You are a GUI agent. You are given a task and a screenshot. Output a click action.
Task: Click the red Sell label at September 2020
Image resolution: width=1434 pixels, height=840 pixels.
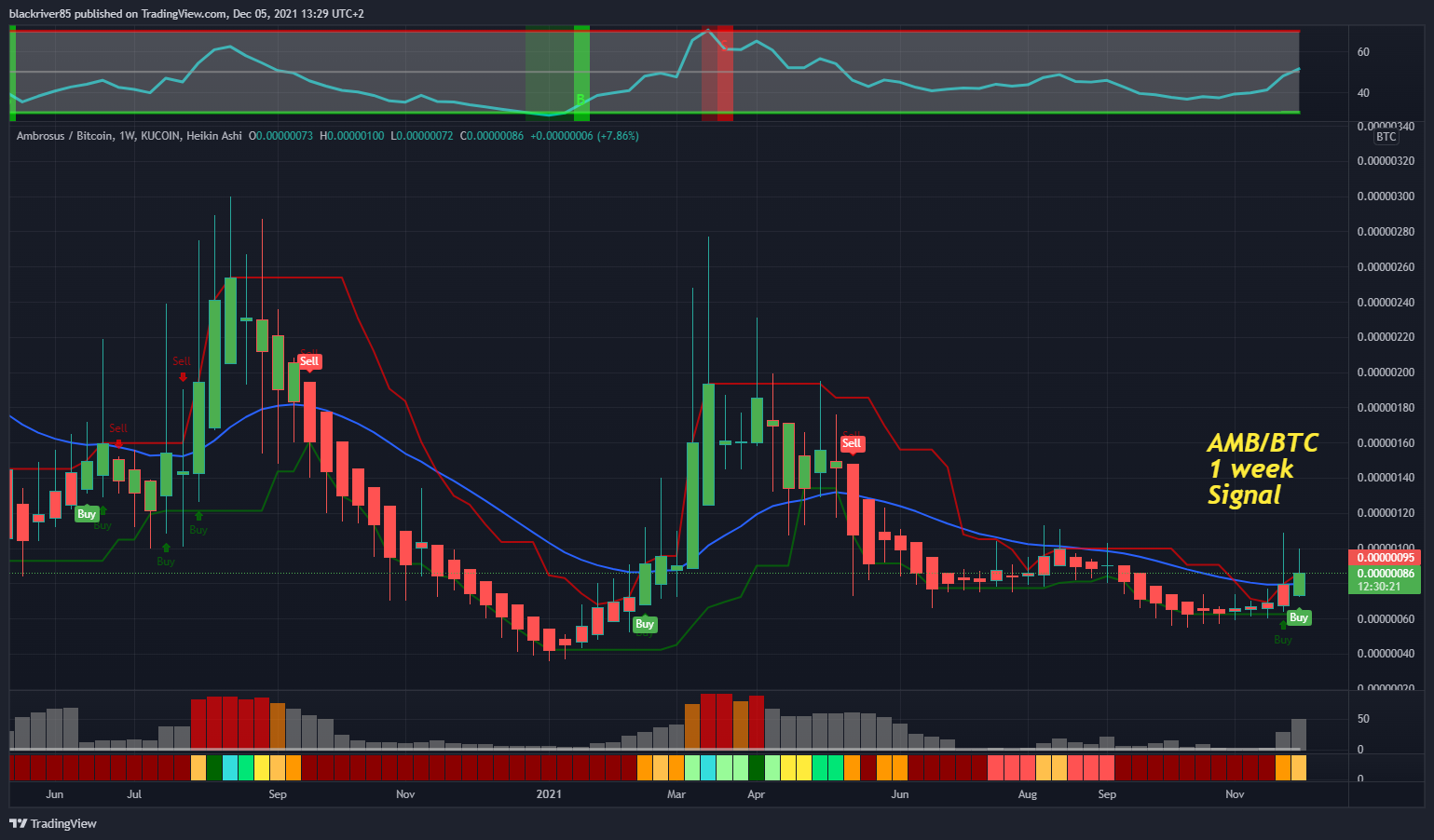pos(309,361)
